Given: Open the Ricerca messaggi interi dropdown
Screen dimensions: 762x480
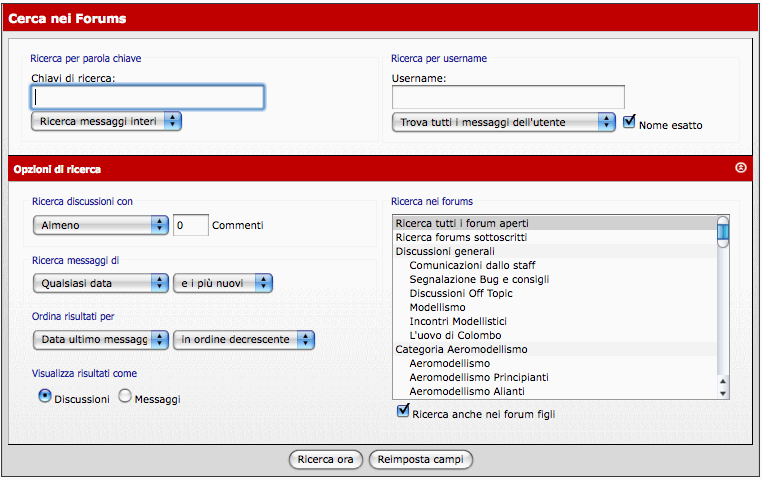Looking at the screenshot, I should pyautogui.click(x=106, y=121).
